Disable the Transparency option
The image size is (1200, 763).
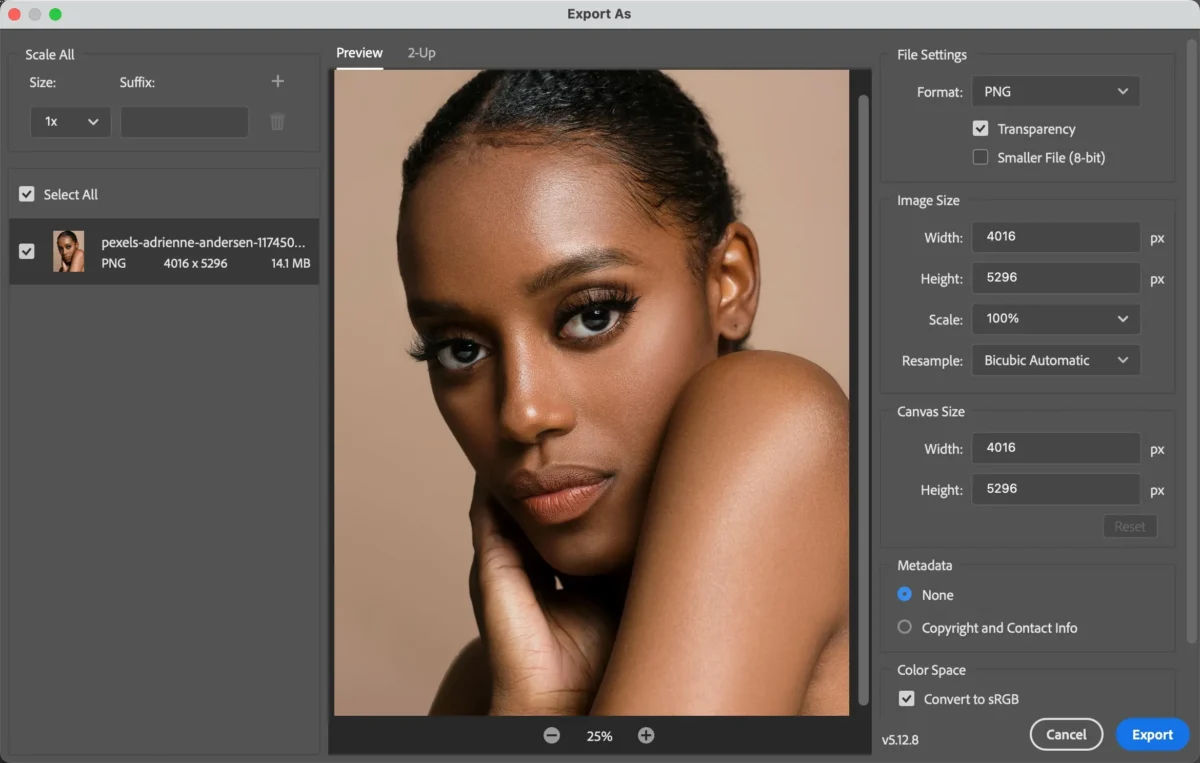(x=981, y=128)
